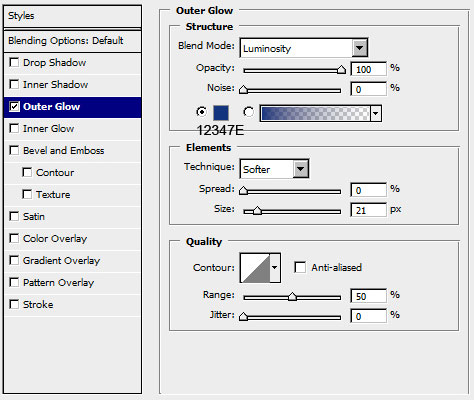Uncheck the Outer Glow checkbox
Screen dimensions: 474x400
[x=14, y=107]
